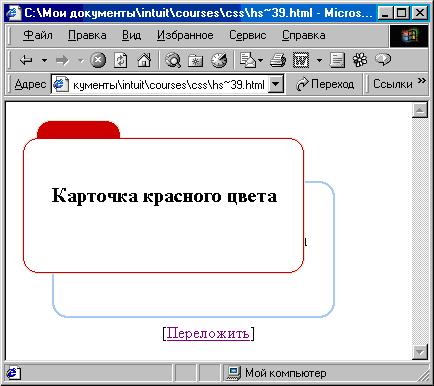Click the address bar input field

[167, 84]
